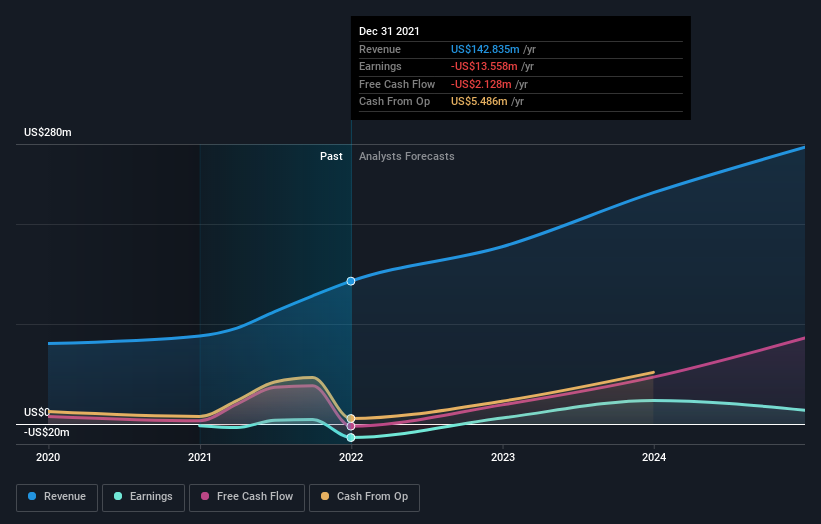Click the 2020 x-axis label
Viewport: 821px width, 524px height.
tap(48, 458)
